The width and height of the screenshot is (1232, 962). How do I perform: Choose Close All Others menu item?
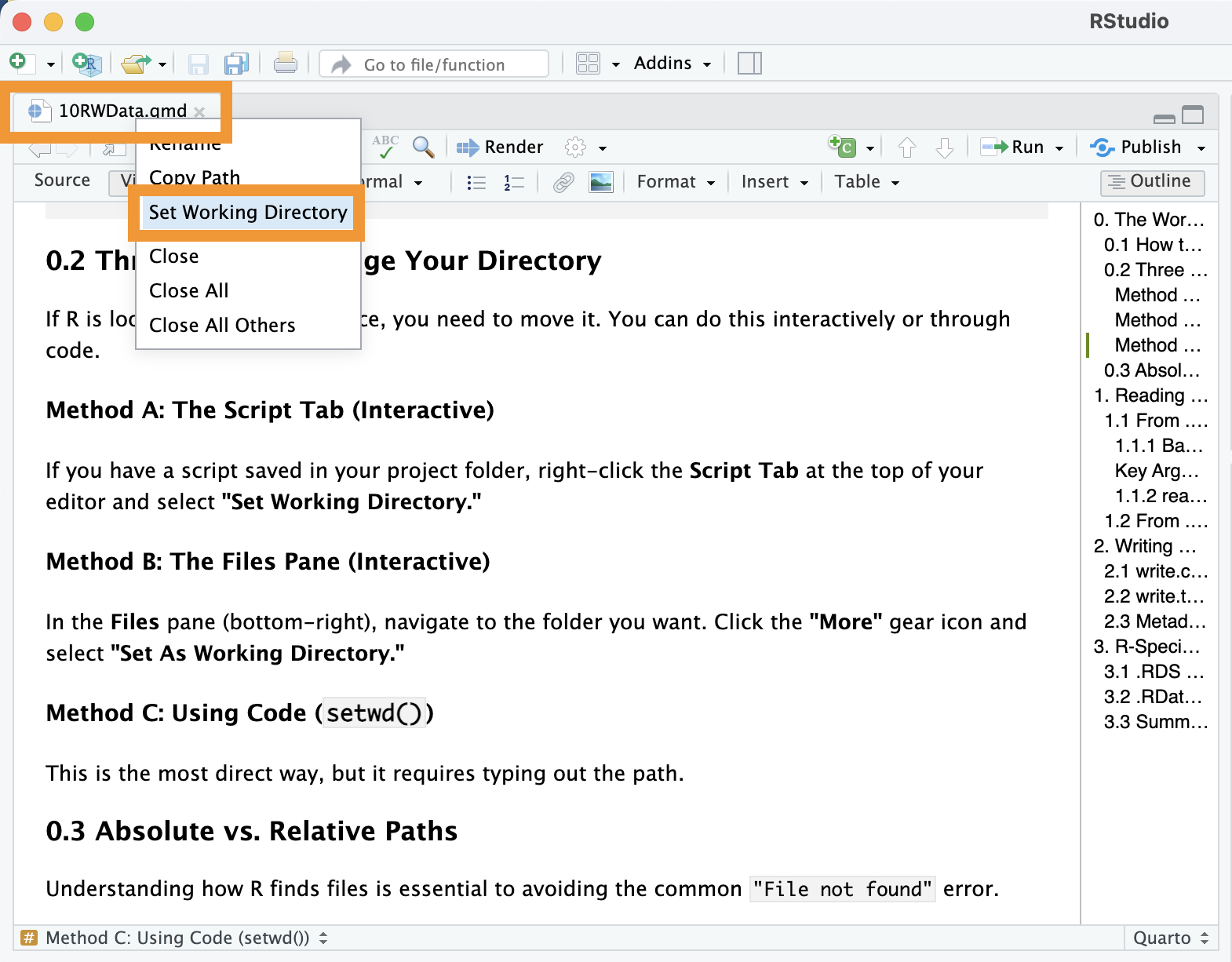(222, 326)
